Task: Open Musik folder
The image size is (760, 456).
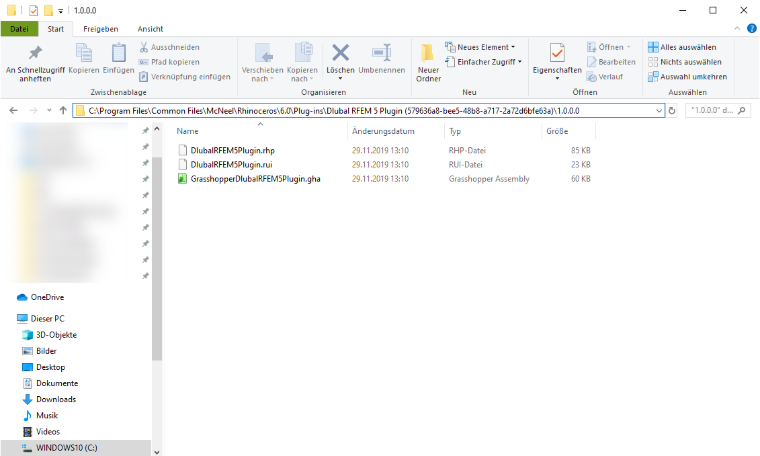Action: (47, 415)
